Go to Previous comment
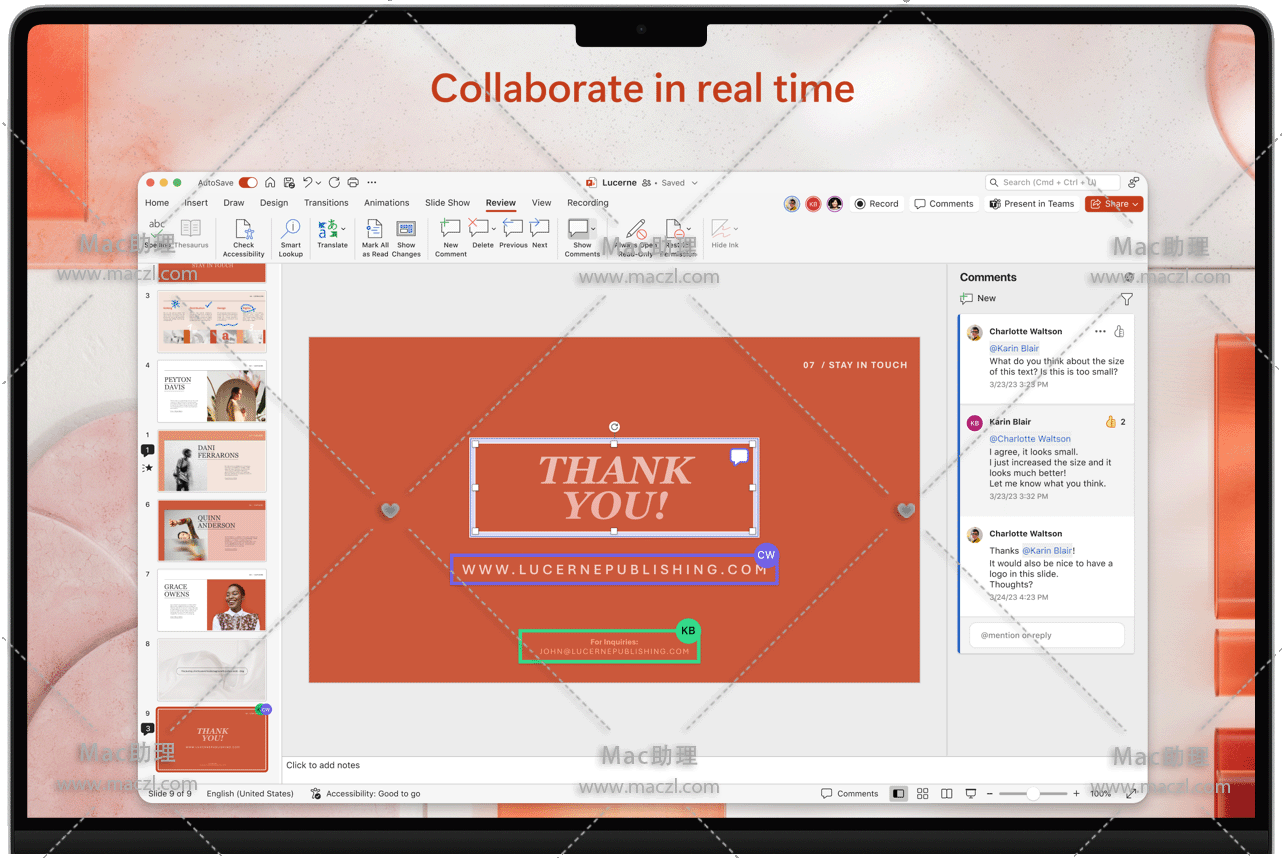This screenshot has height=858, width=1282. point(513,229)
